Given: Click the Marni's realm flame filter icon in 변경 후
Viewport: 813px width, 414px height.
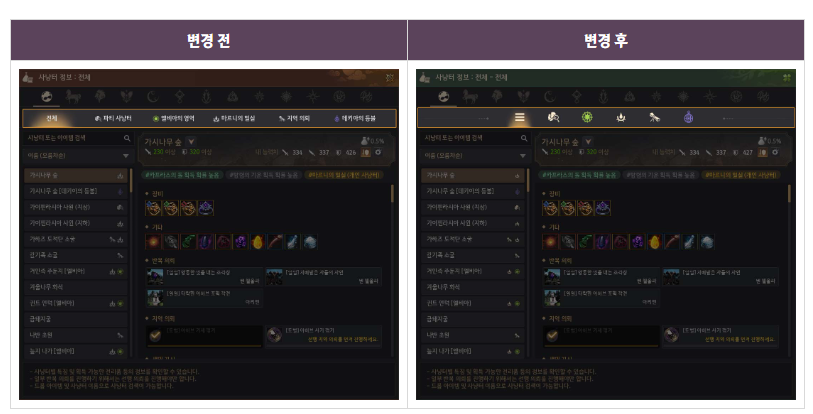Looking at the screenshot, I should pos(621,118).
